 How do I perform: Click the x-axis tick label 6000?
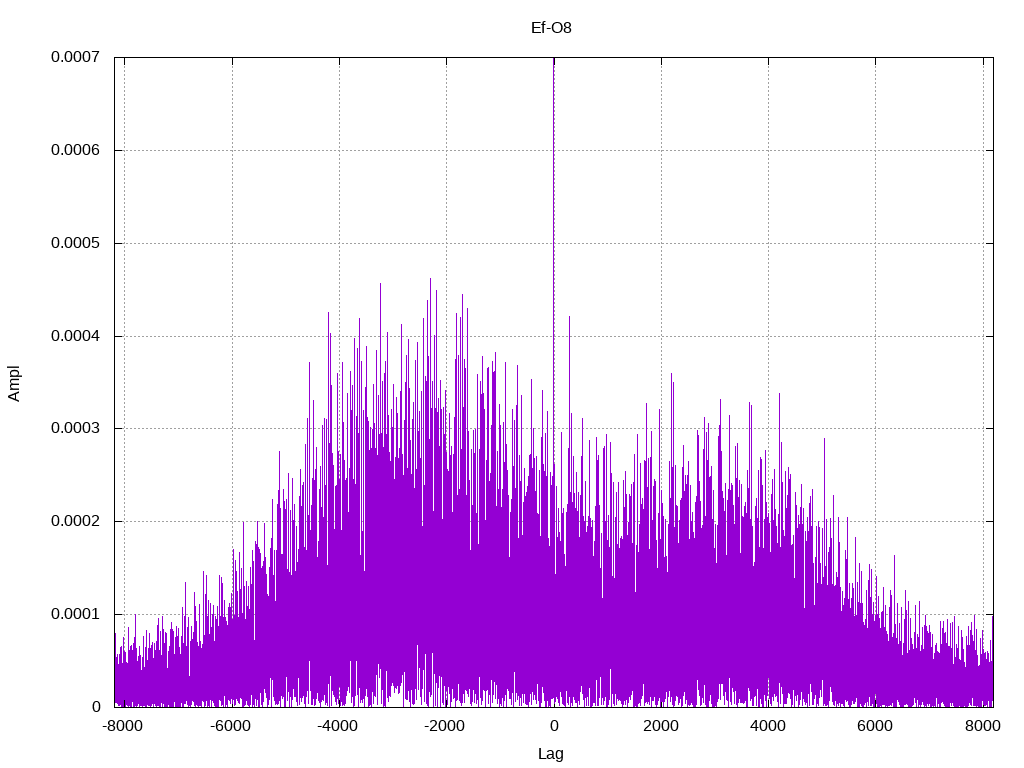pos(875,726)
